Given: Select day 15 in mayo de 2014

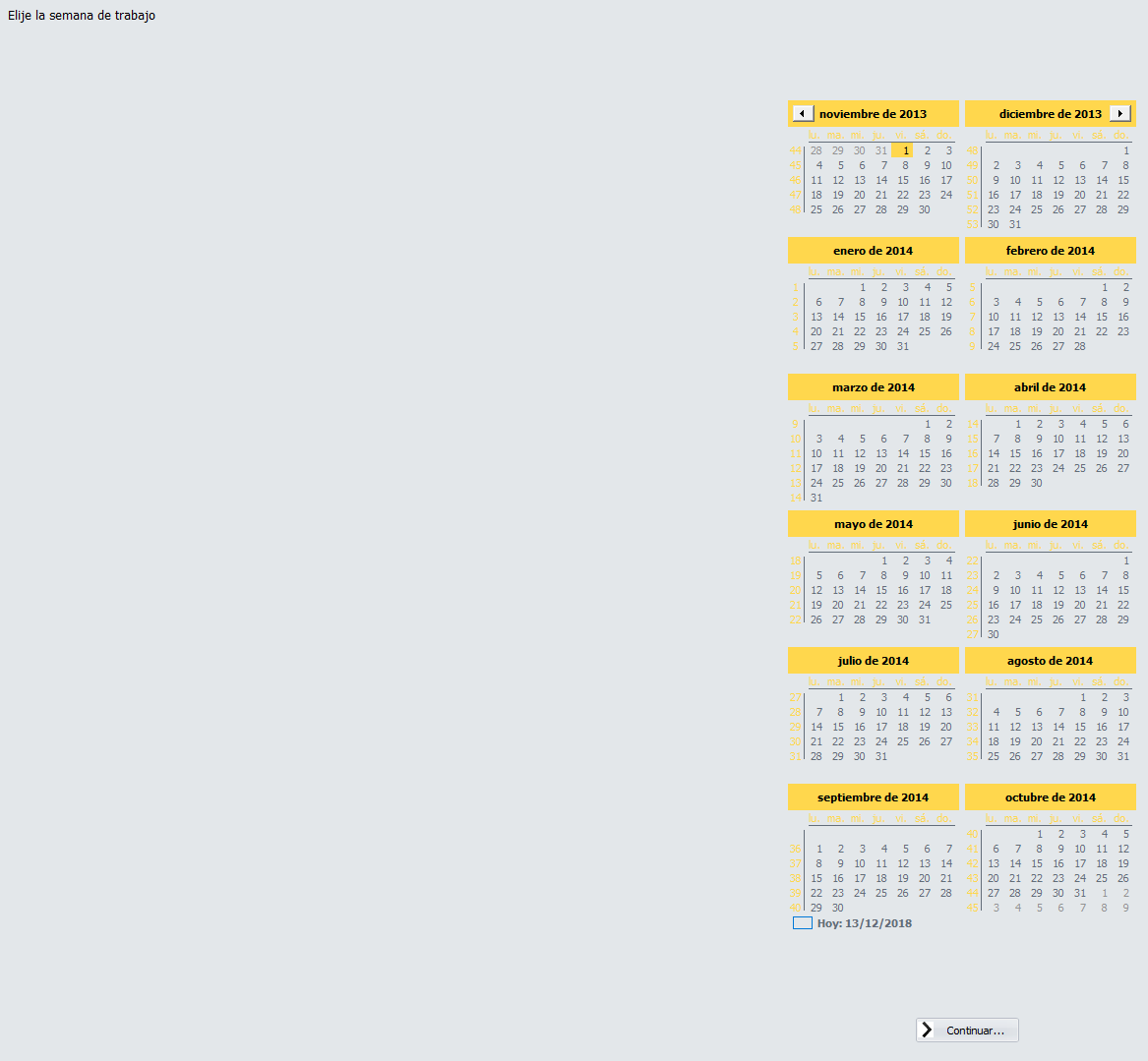Looking at the screenshot, I should click(x=881, y=590).
